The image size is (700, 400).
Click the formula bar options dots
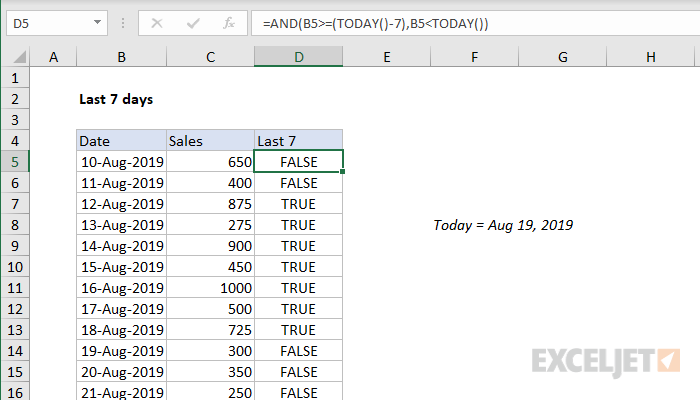123,23
